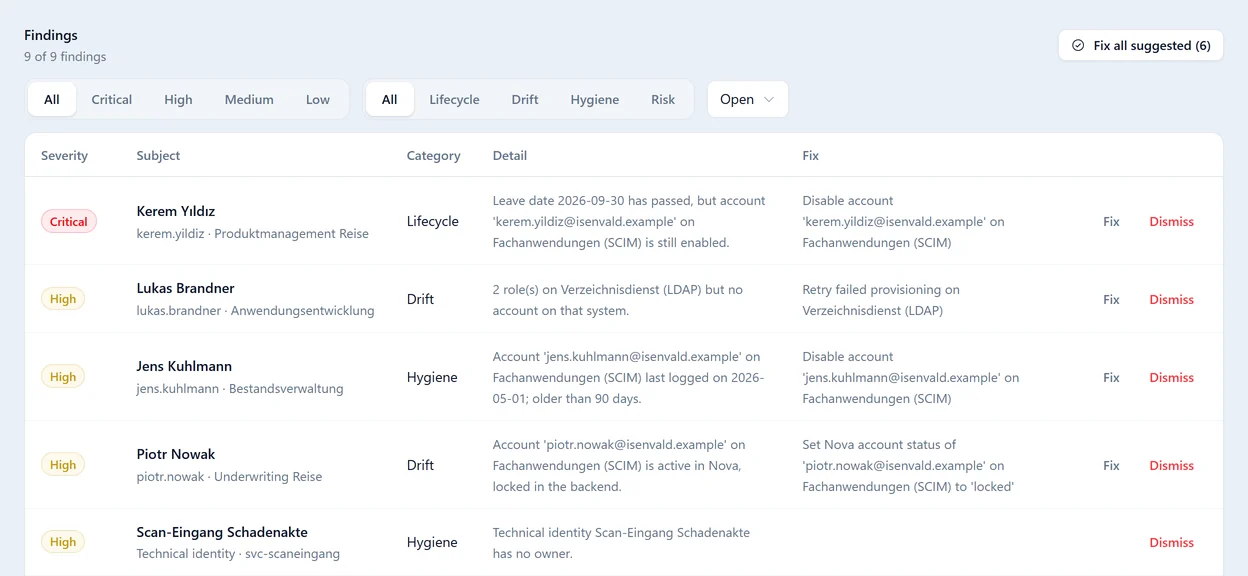Click fix text 'Retry failed provisioning on Verzeichnisdienst'
The height and width of the screenshot is (576, 1248).
(881, 300)
